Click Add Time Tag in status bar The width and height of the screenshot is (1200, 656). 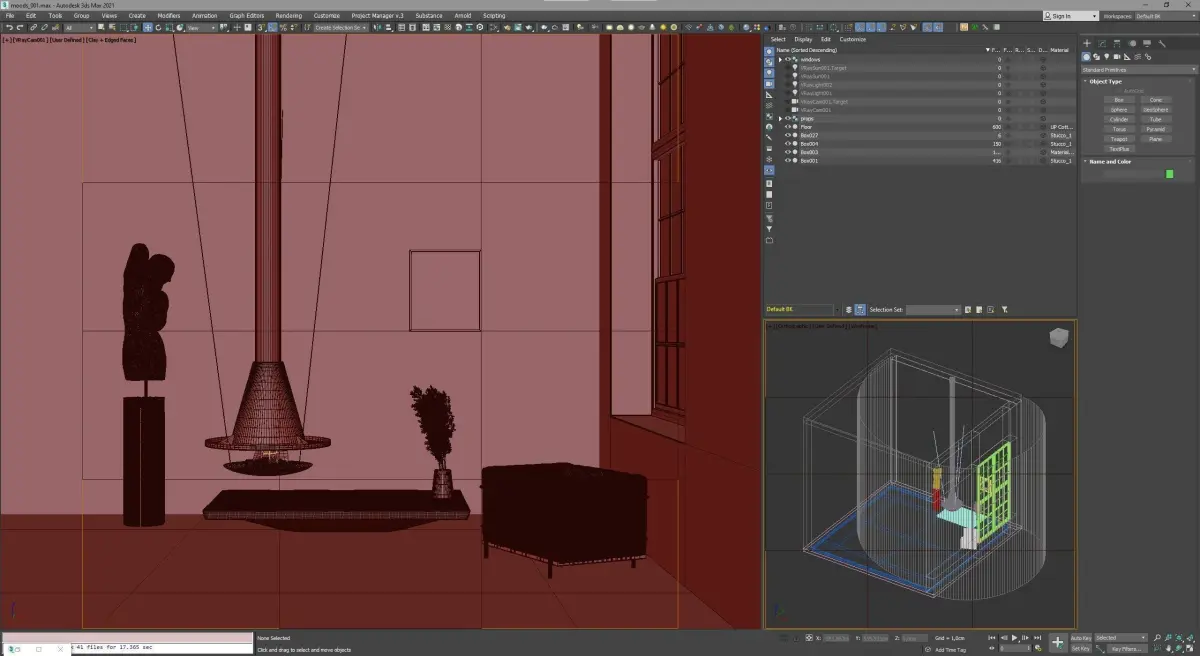[x=951, y=649]
